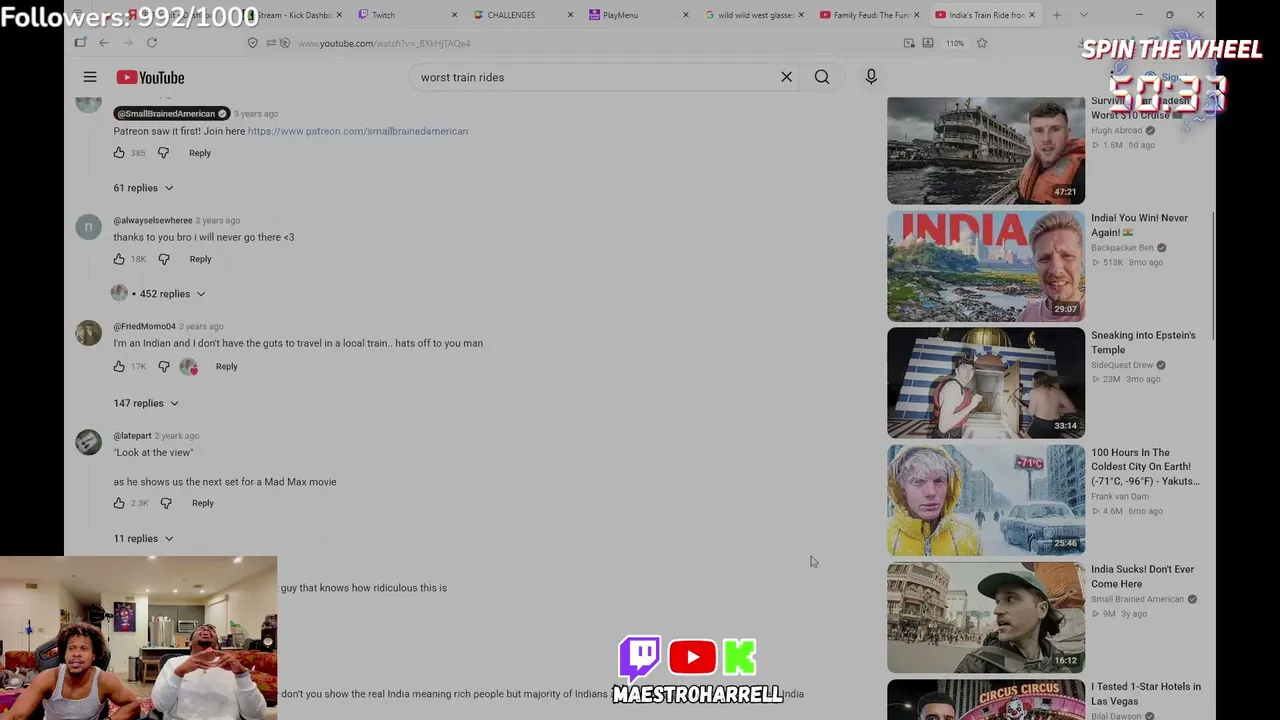Viewport: 1280px width, 720px height.
Task: Switch to the Twitch tab
Action: [408, 15]
